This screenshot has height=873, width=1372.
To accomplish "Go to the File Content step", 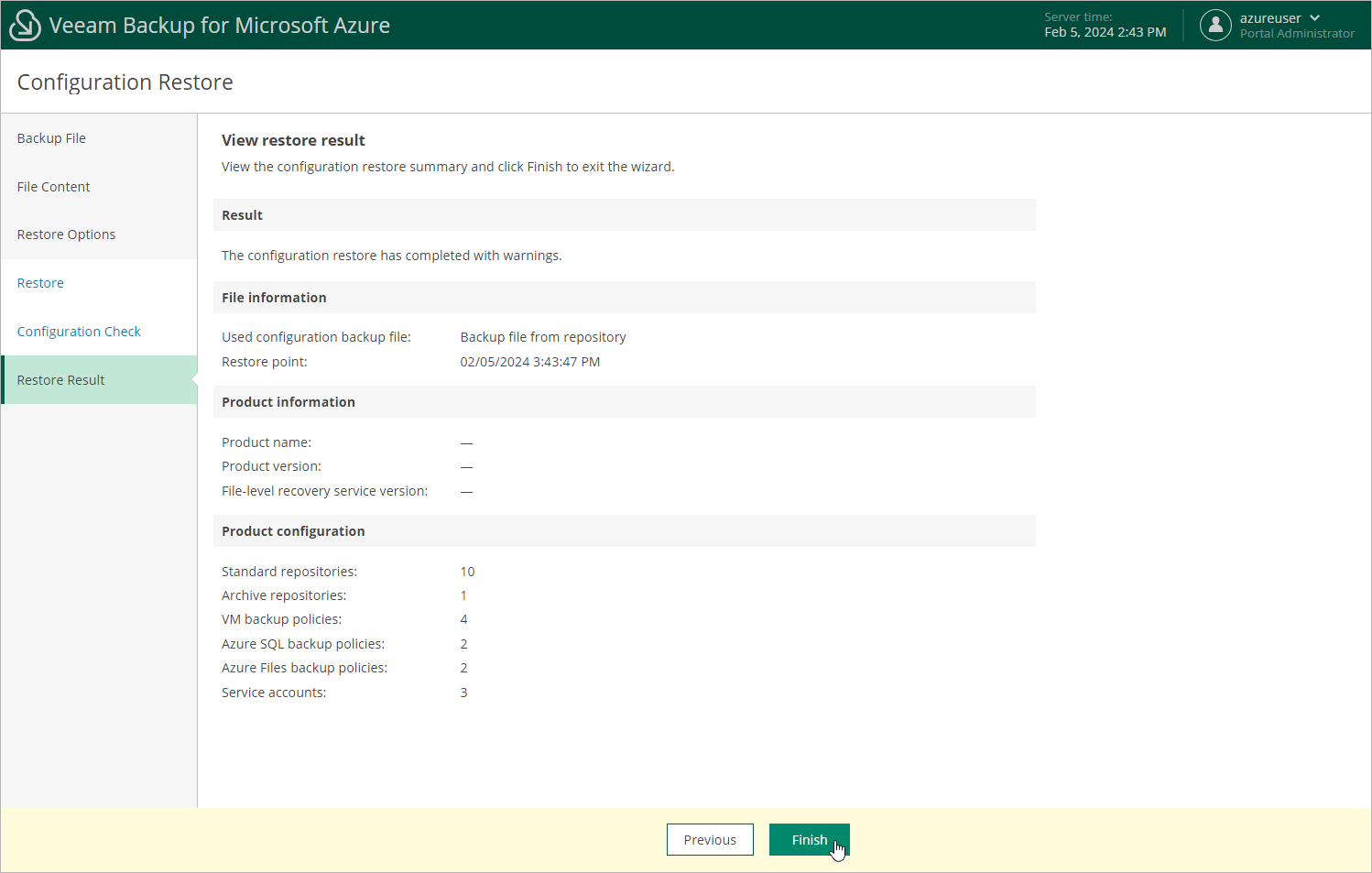I will [99, 187].
